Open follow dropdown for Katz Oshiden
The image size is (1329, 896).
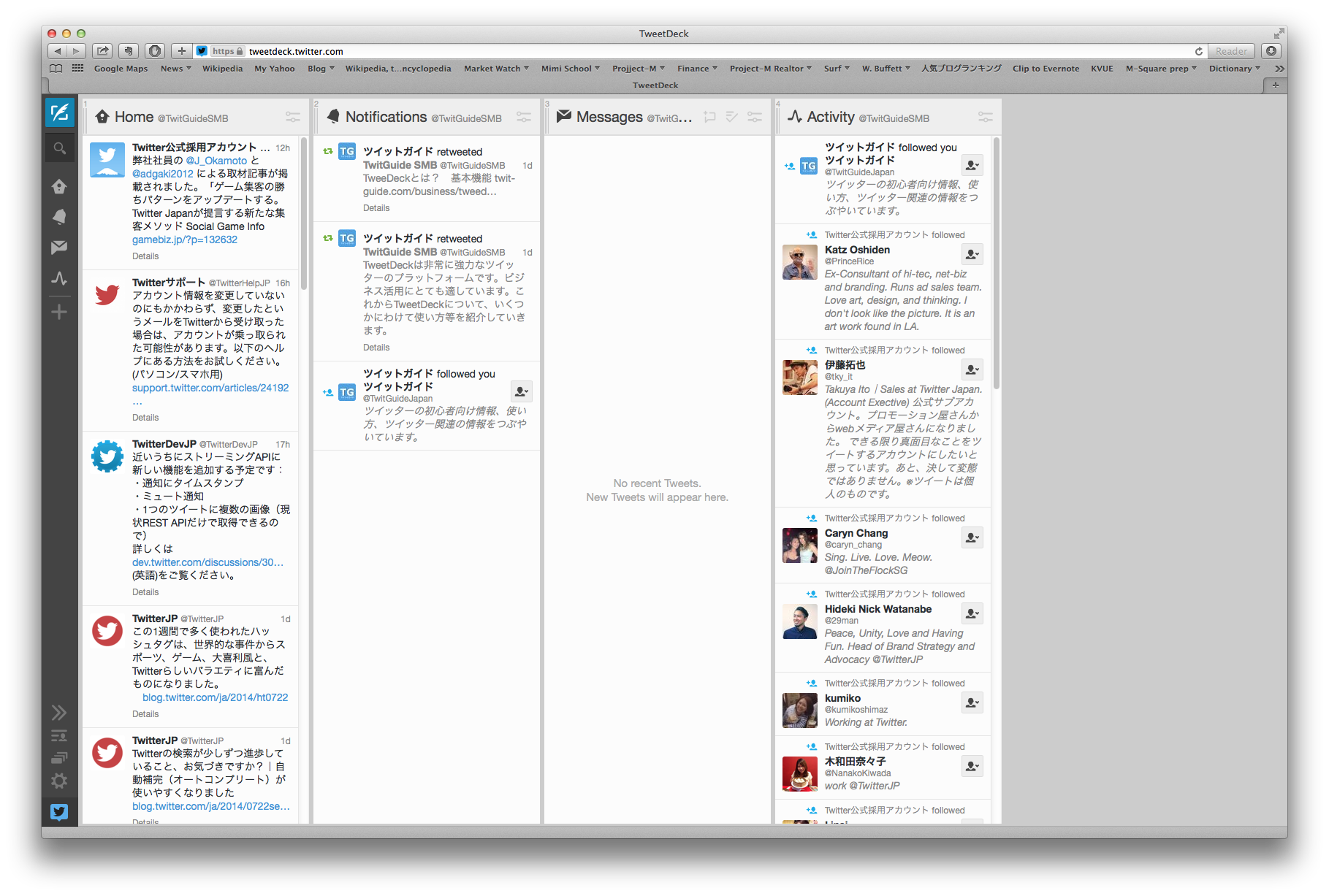(x=972, y=254)
